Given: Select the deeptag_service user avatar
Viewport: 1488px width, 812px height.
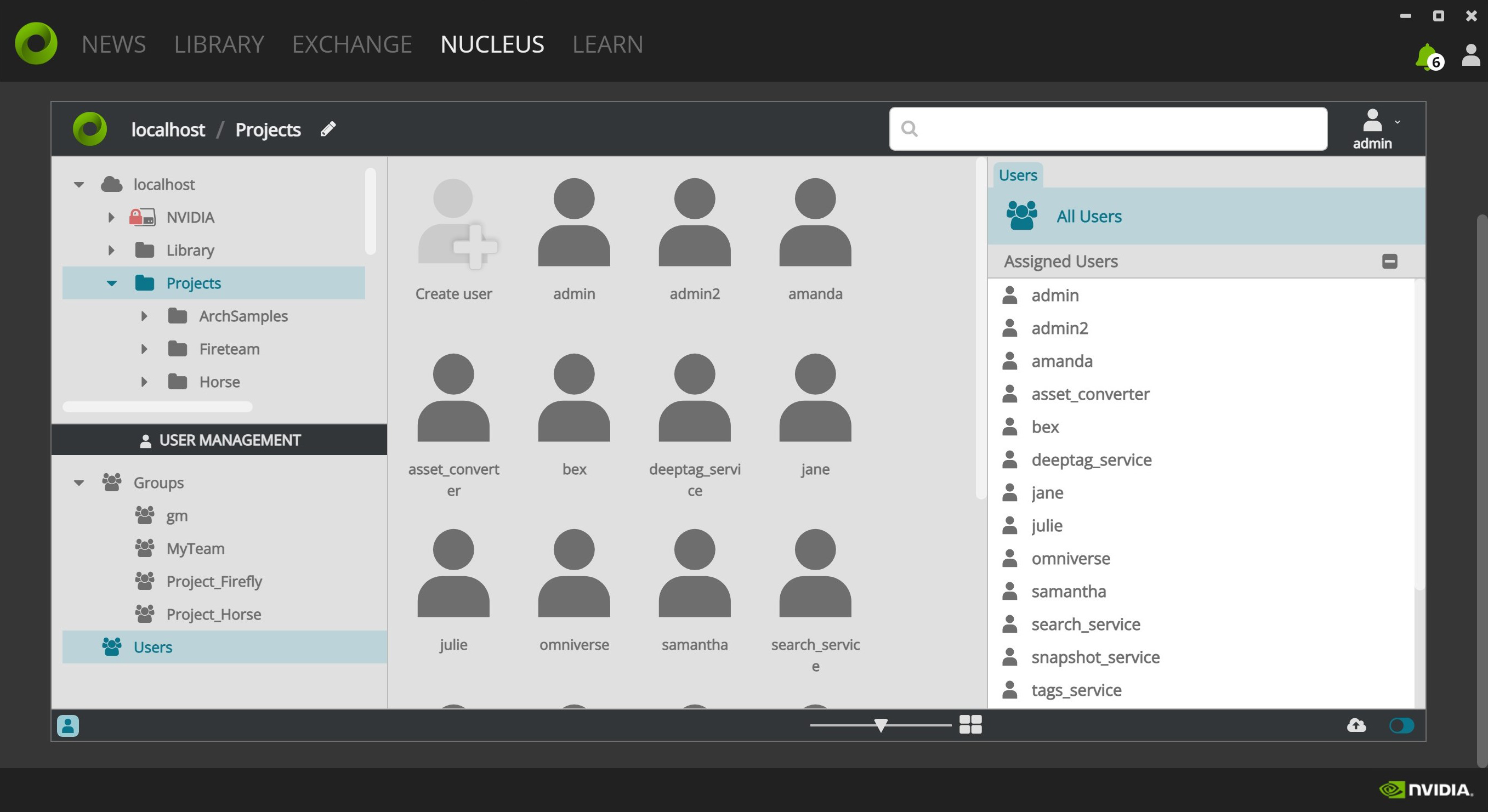Looking at the screenshot, I should [x=695, y=398].
